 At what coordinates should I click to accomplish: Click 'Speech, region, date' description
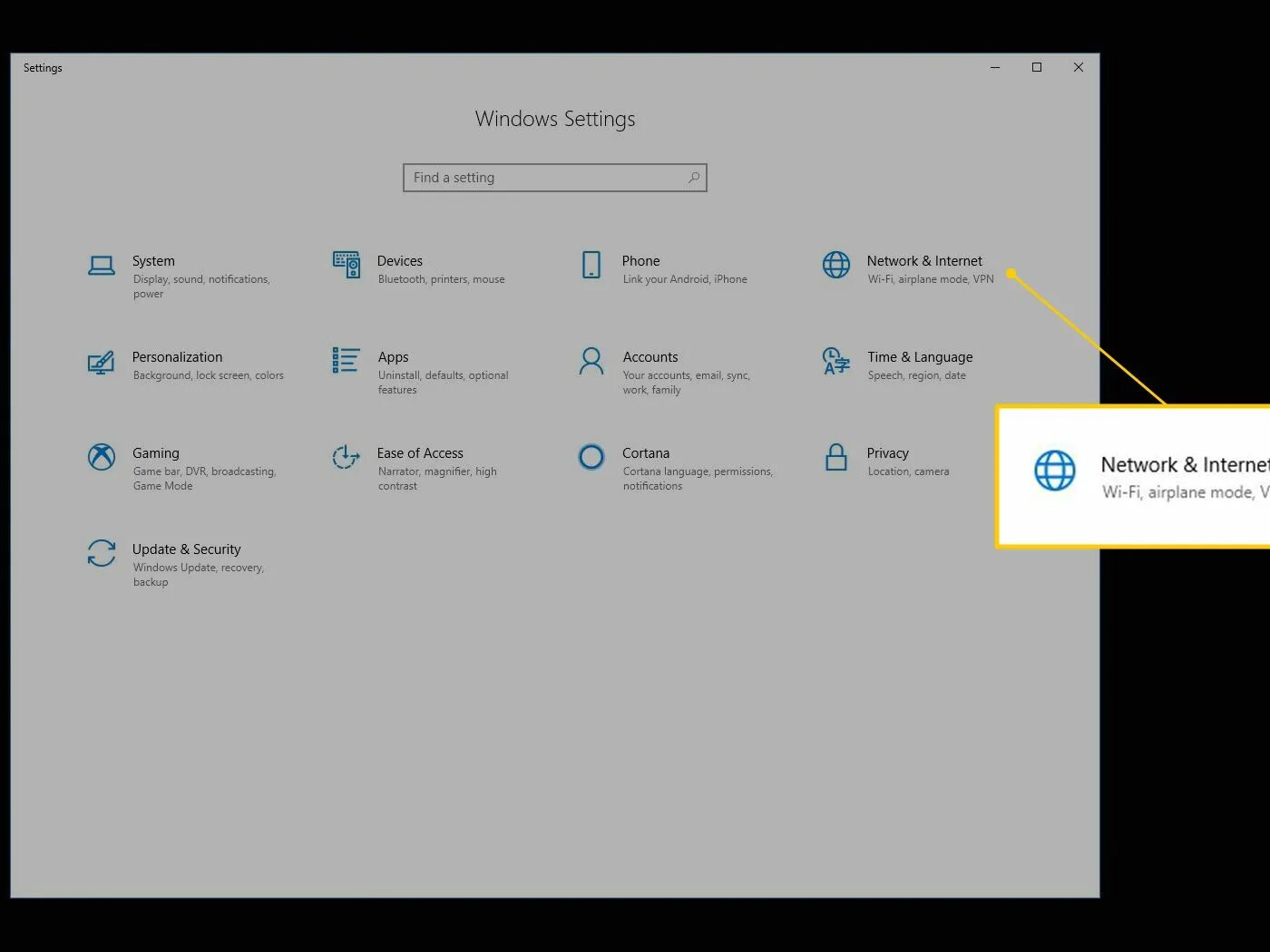click(916, 375)
